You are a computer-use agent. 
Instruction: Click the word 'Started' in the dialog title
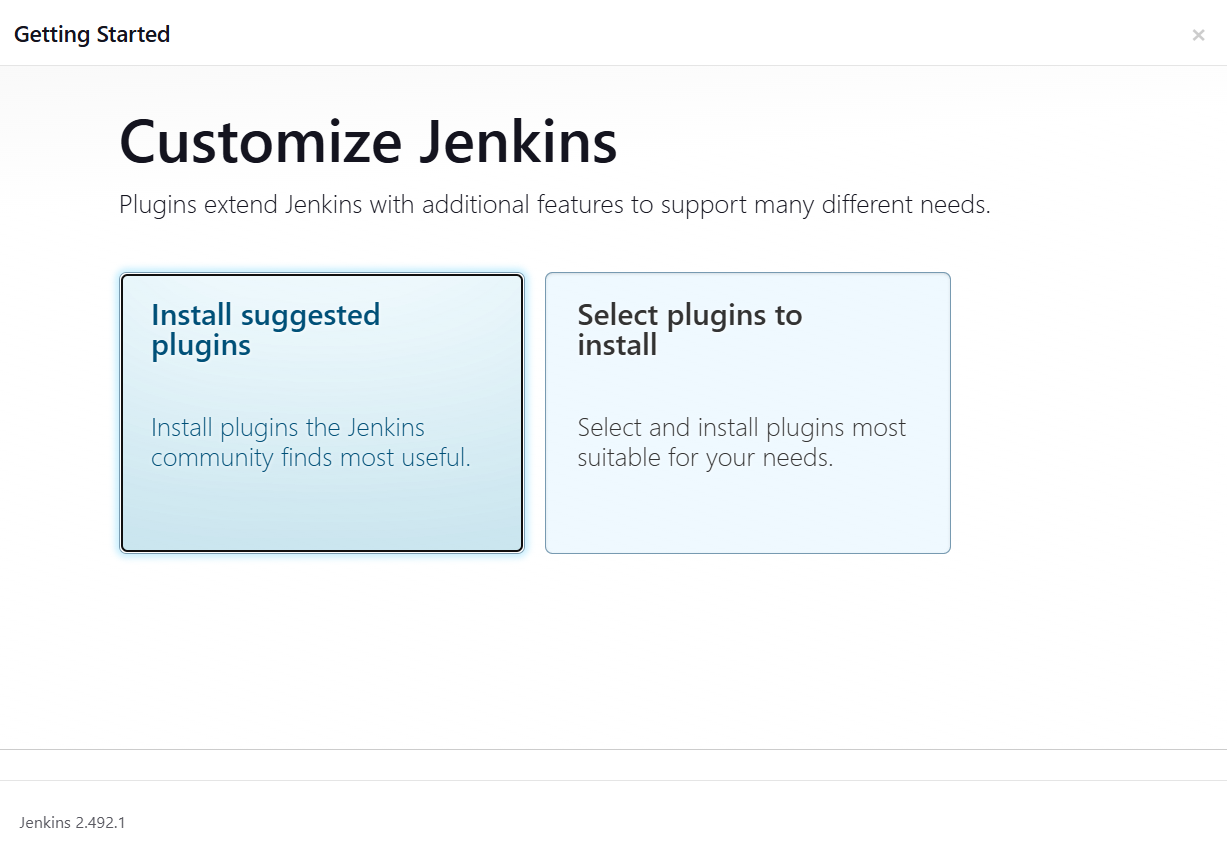pos(132,35)
